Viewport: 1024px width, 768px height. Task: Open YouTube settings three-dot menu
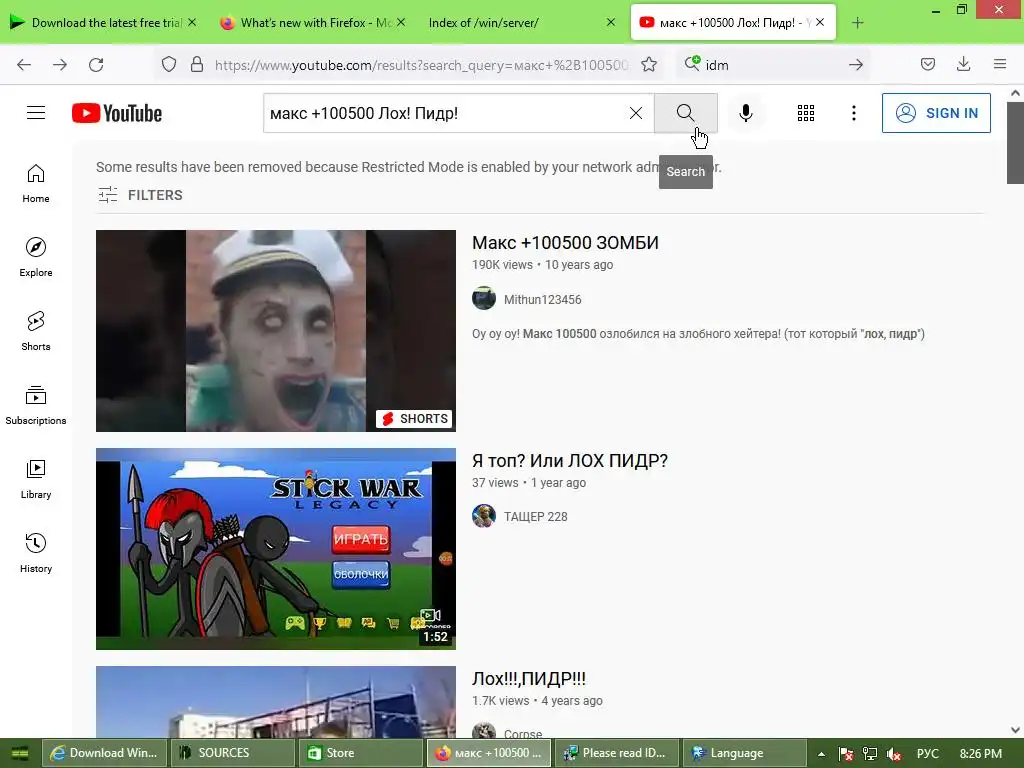854,113
